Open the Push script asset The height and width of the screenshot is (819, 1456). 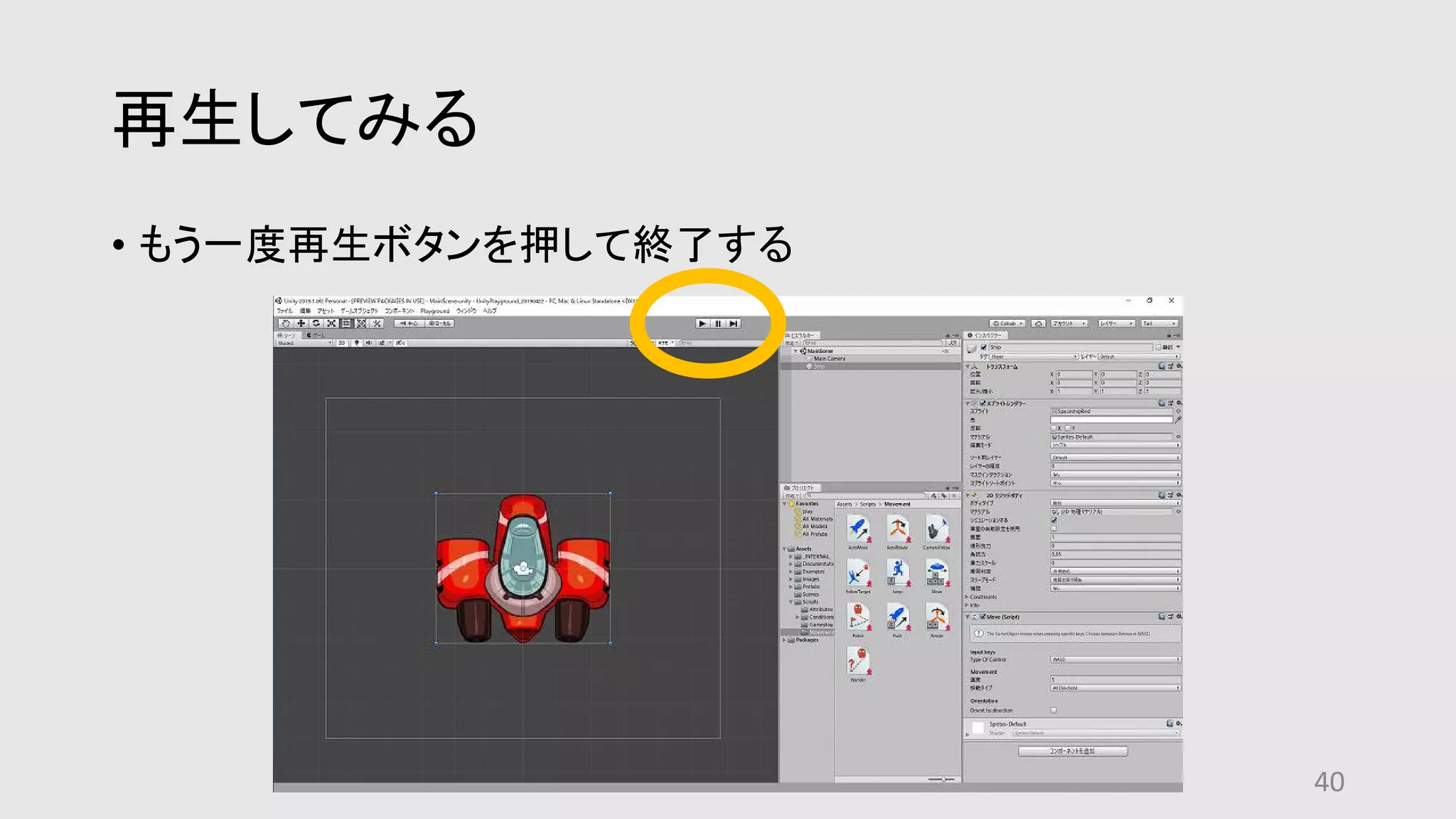tap(898, 621)
